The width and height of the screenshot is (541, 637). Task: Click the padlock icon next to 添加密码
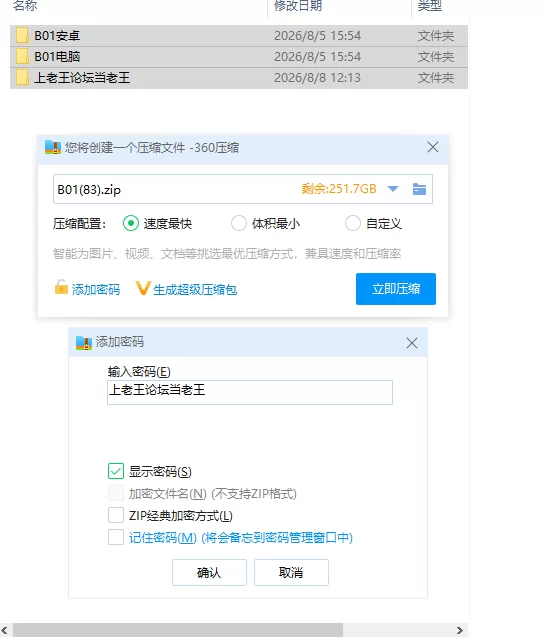click(x=61, y=287)
